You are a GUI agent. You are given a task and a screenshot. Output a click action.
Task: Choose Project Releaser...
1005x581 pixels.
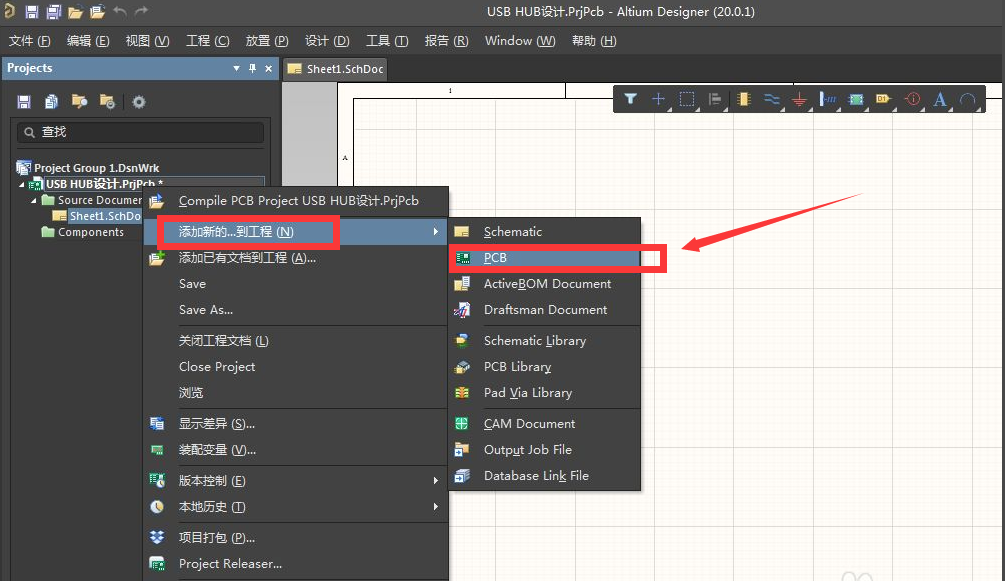296,564
